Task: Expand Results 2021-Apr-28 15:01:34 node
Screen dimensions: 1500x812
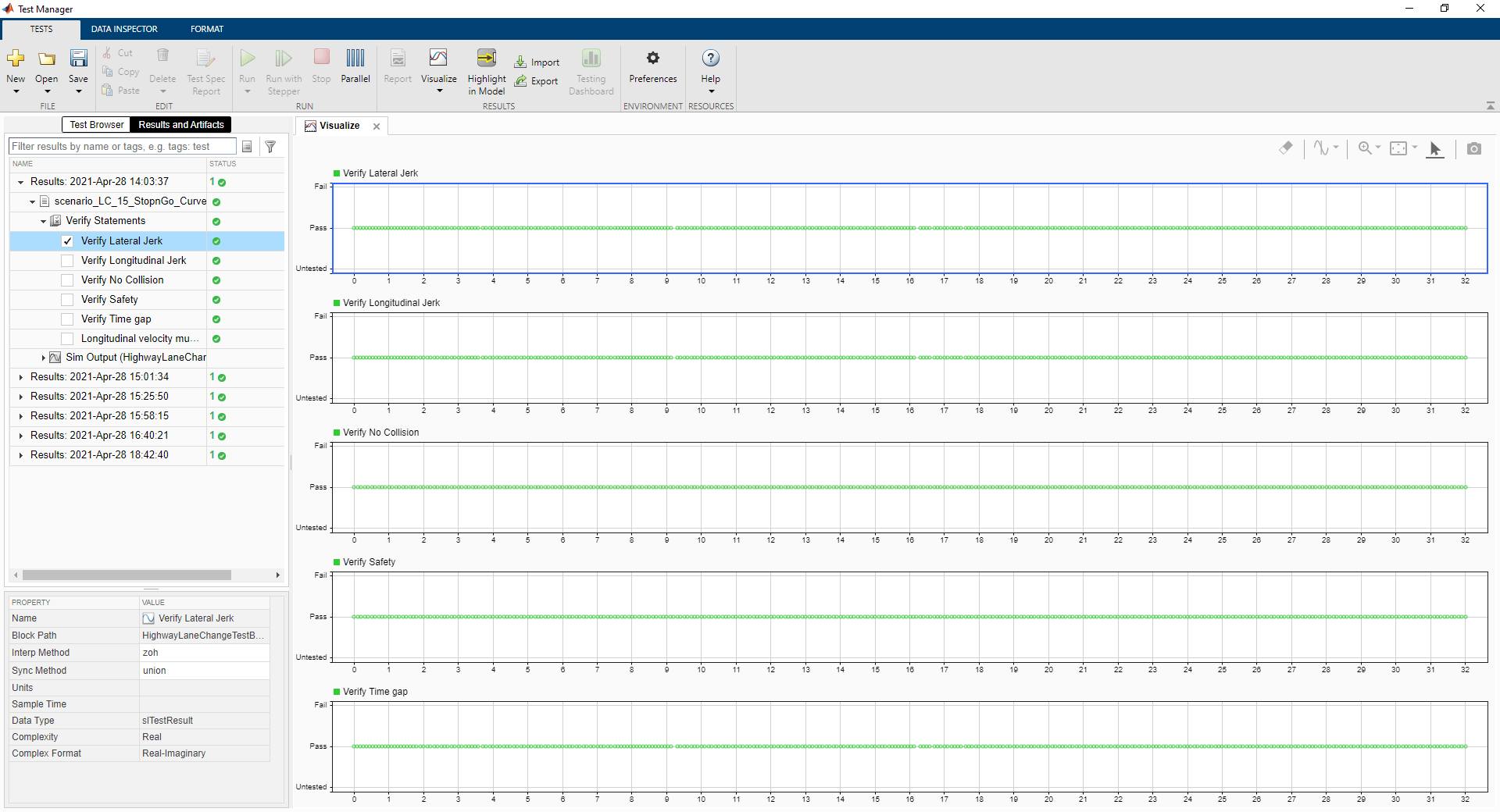Action: pos(21,377)
